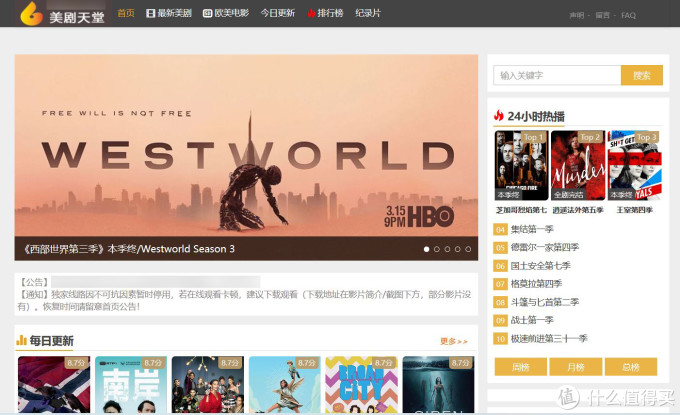Viewport: 680px width, 415px height.
Task: Open the 留言 link
Action: click(602, 16)
